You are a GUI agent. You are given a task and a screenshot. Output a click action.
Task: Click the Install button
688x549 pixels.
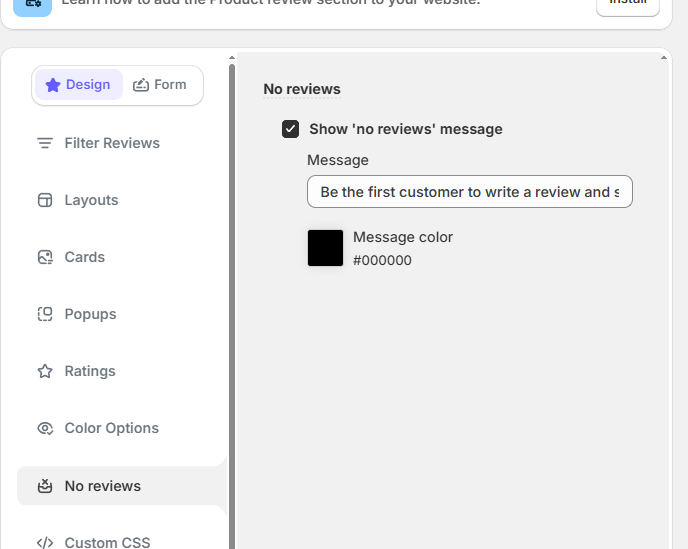click(x=628, y=5)
